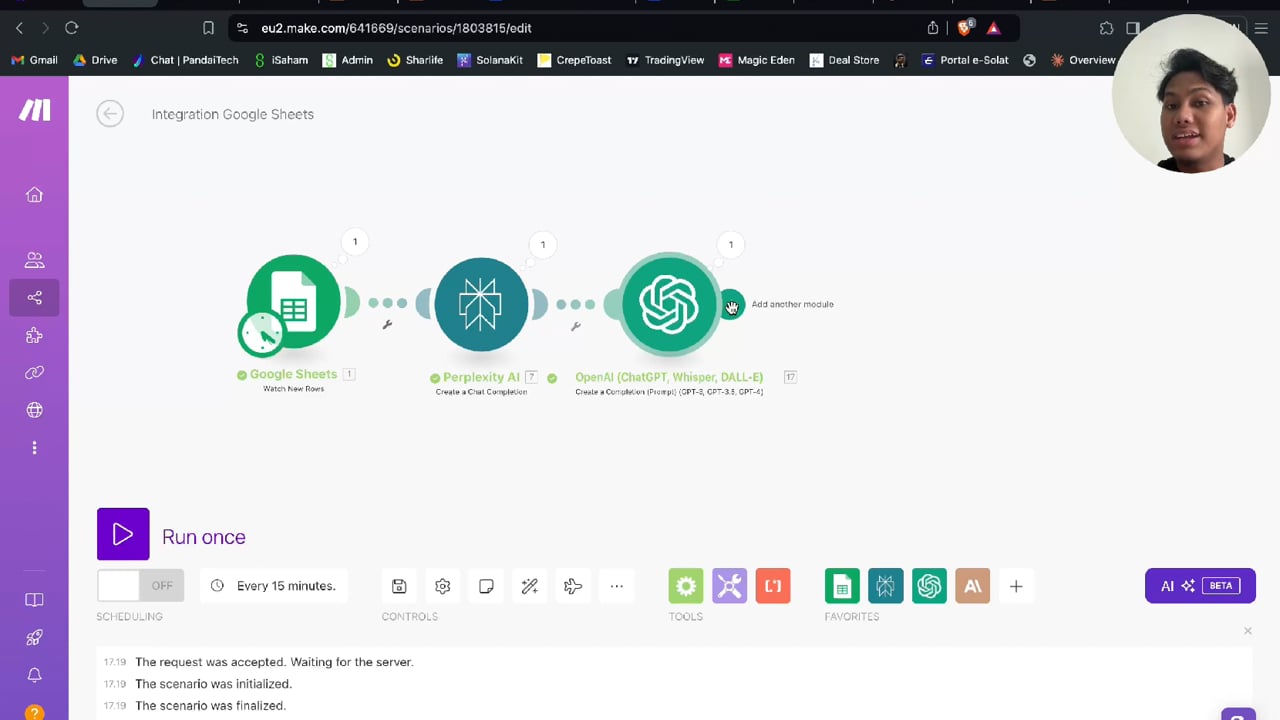Open wrench between Perplexity and OpenAI

click(x=575, y=325)
